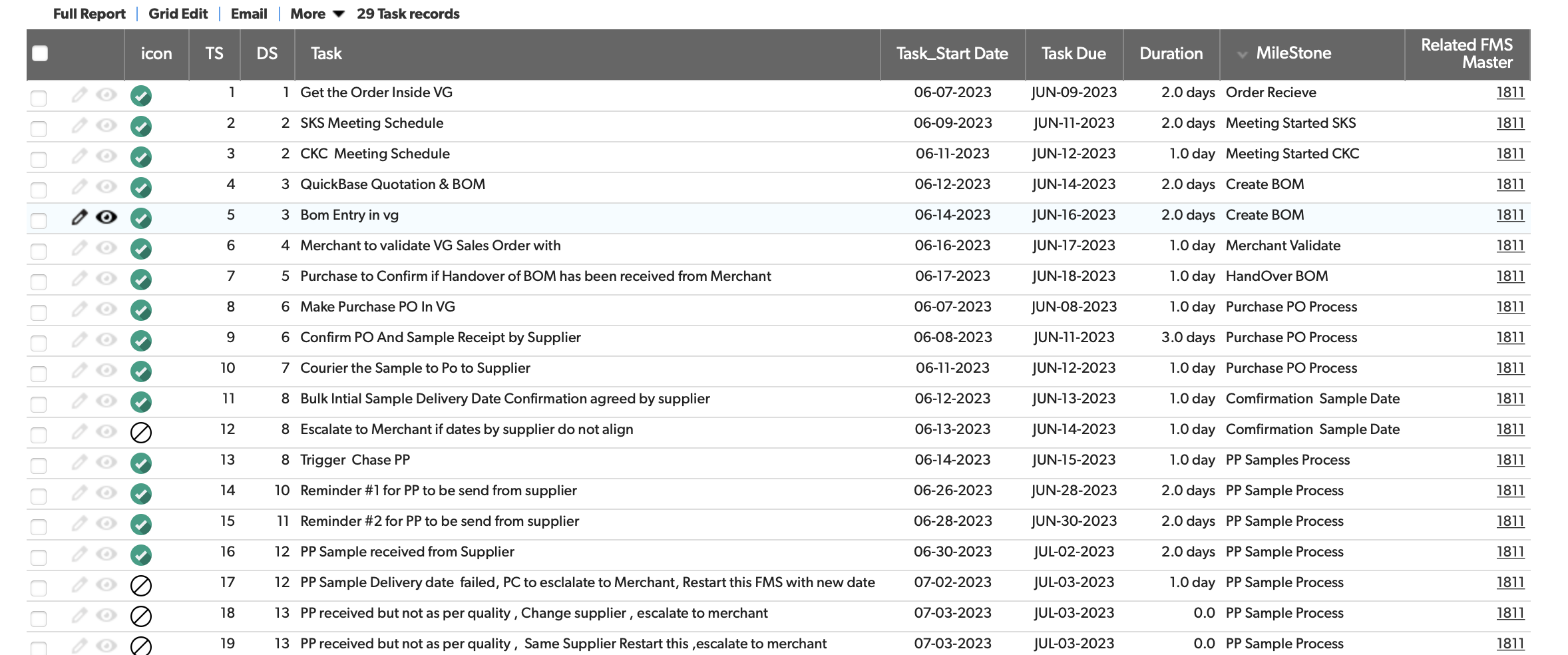Sort by TS column header
Image resolution: width=1568 pixels, height=655 pixels.
click(x=214, y=53)
